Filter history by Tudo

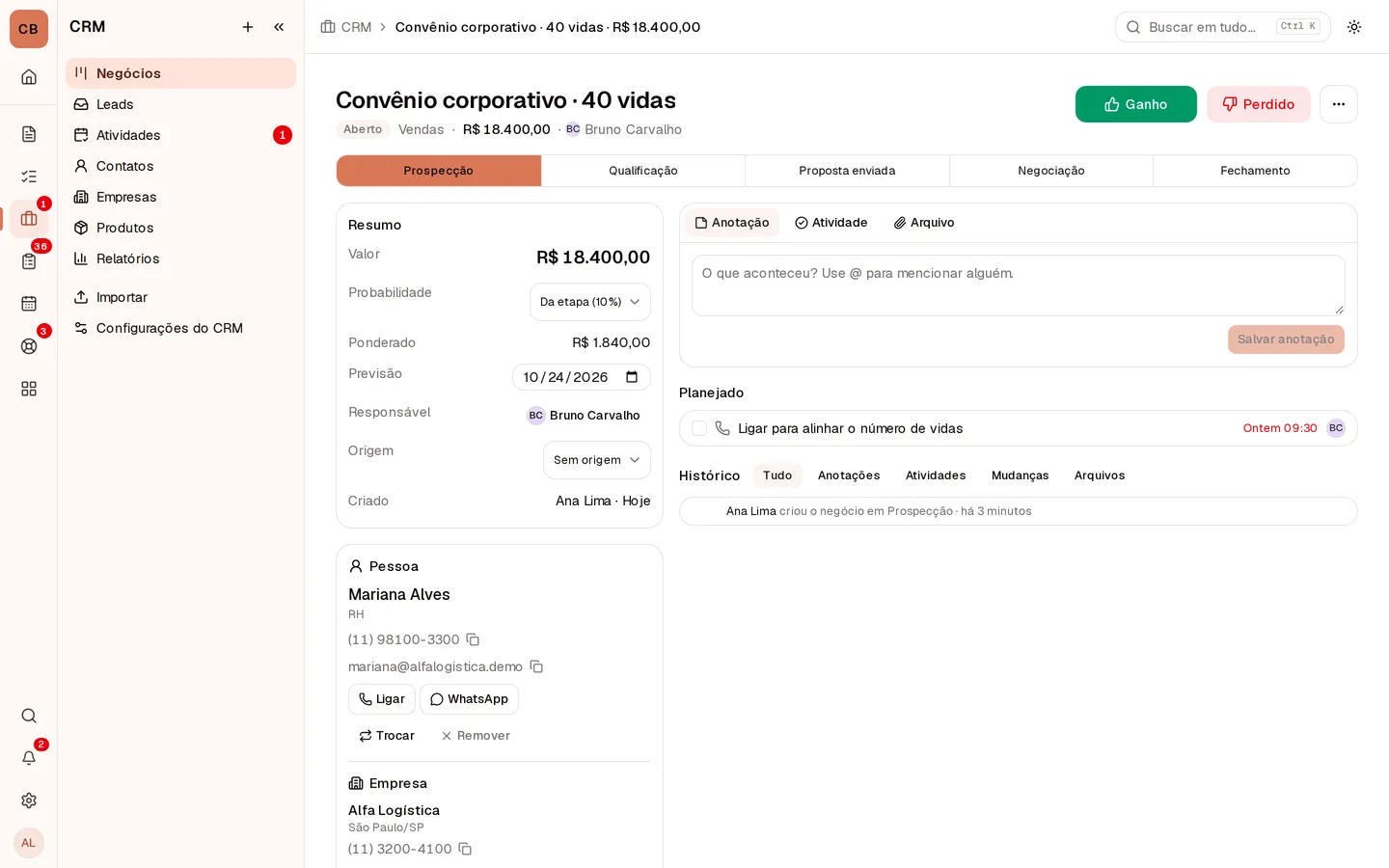[777, 475]
